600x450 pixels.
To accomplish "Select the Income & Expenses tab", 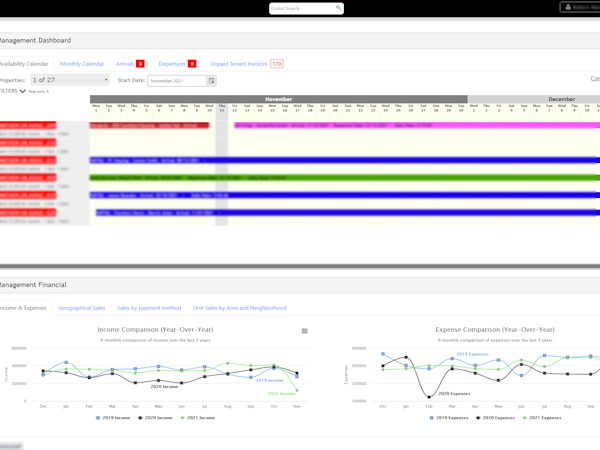I will (23, 308).
